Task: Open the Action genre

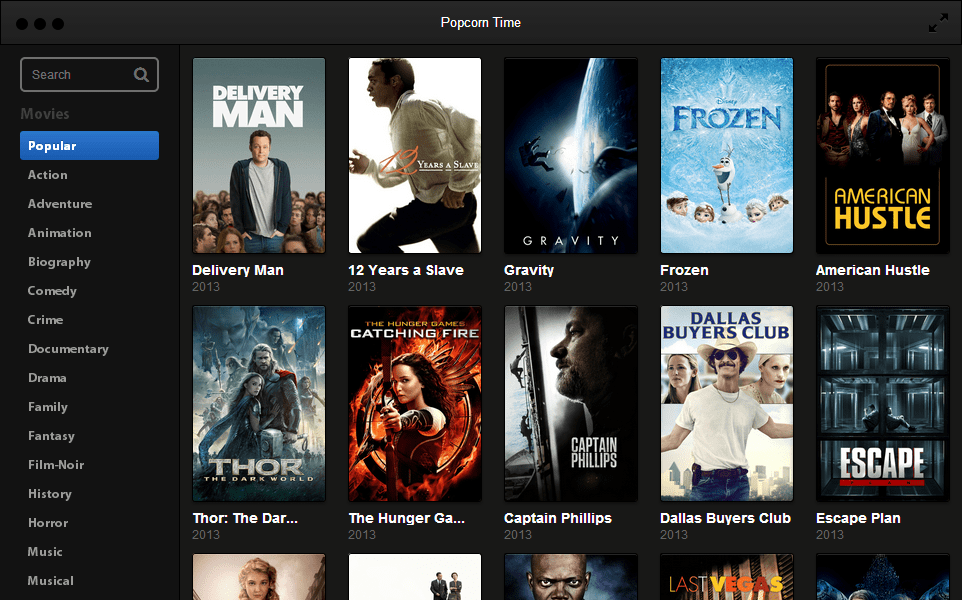Action: (x=48, y=175)
